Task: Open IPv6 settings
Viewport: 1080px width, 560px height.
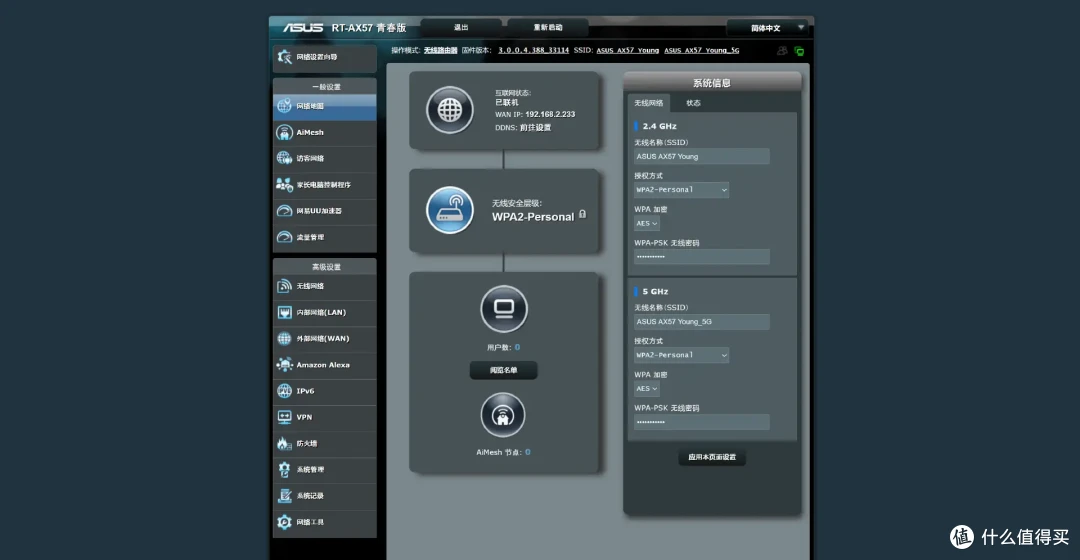Action: (324, 391)
